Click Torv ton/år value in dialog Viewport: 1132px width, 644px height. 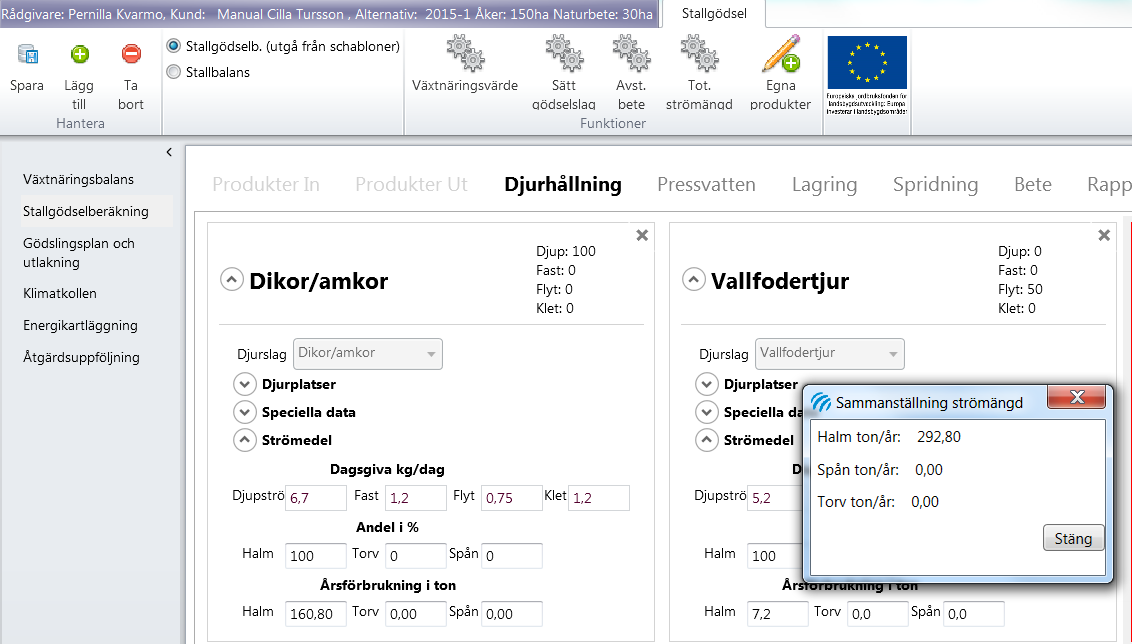pyautogui.click(x=925, y=502)
